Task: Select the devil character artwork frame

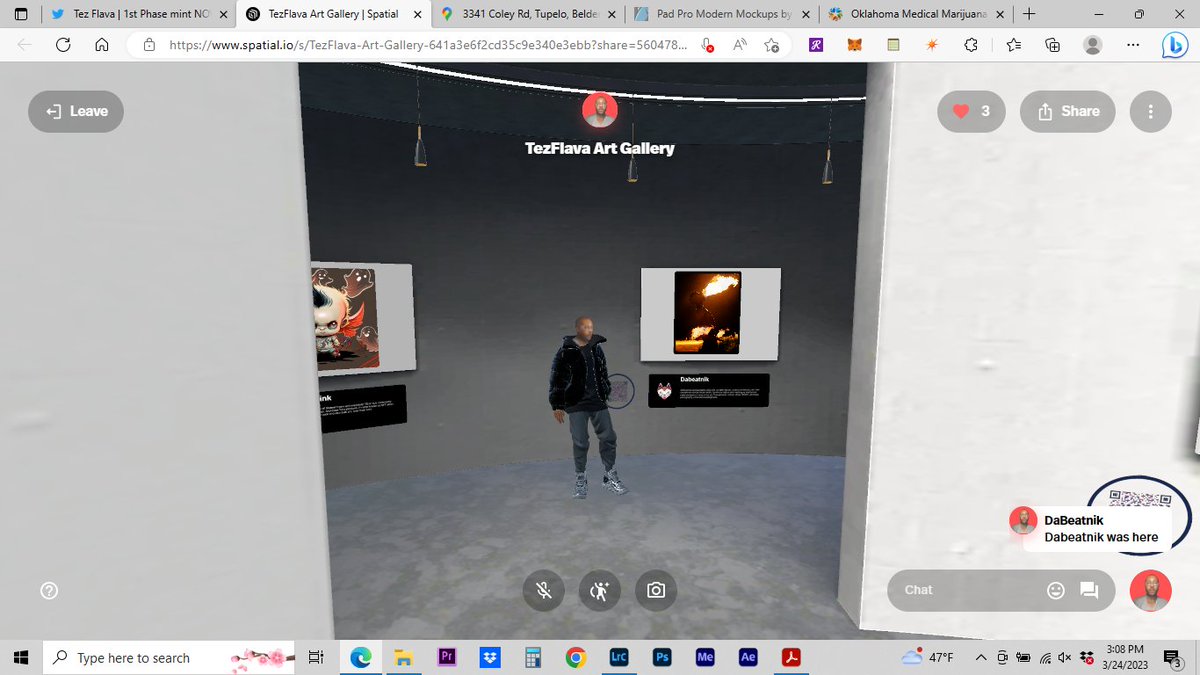Action: coord(362,317)
